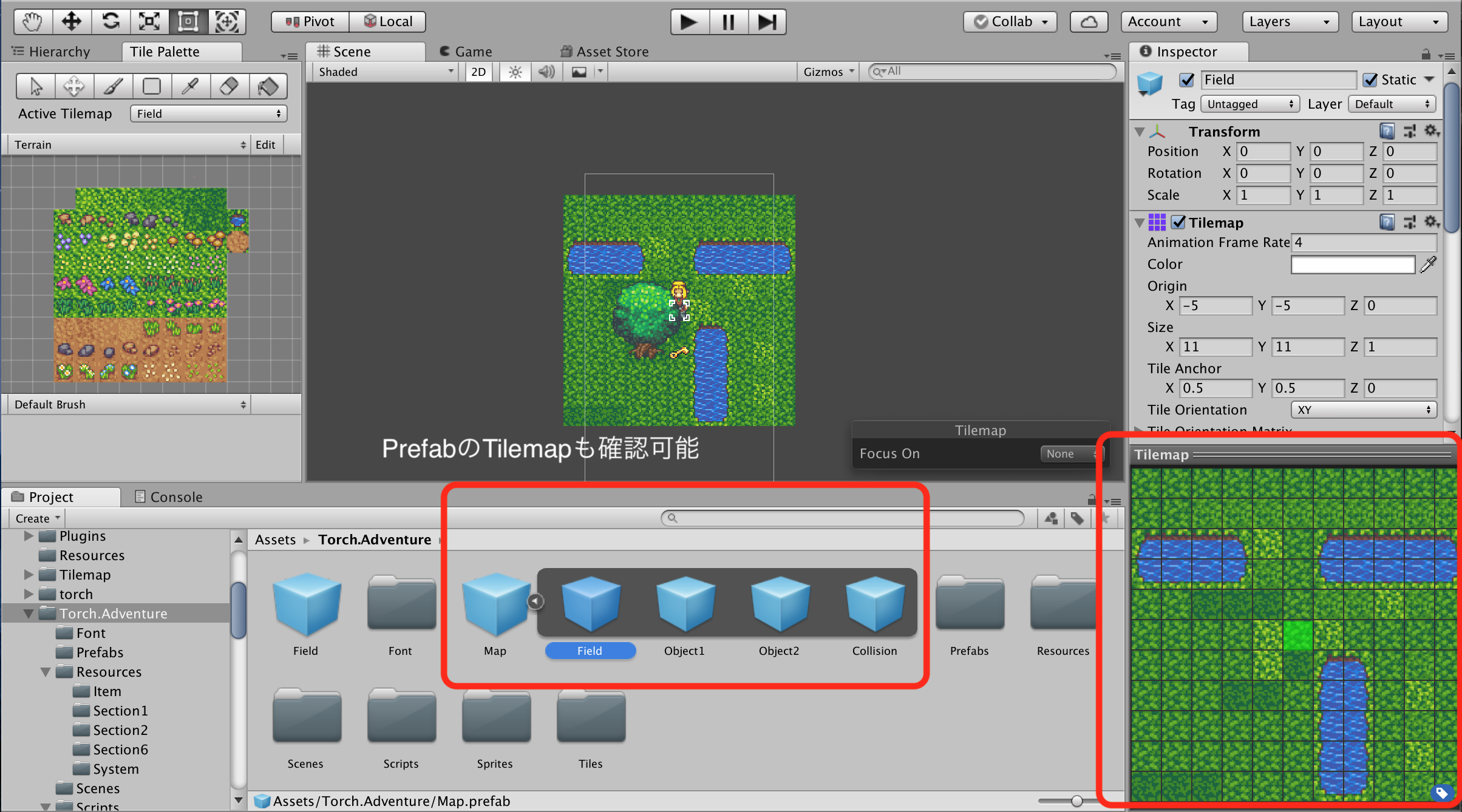The width and height of the screenshot is (1462, 812).
Task: Toggle 2D scene view mode
Action: coord(478,72)
